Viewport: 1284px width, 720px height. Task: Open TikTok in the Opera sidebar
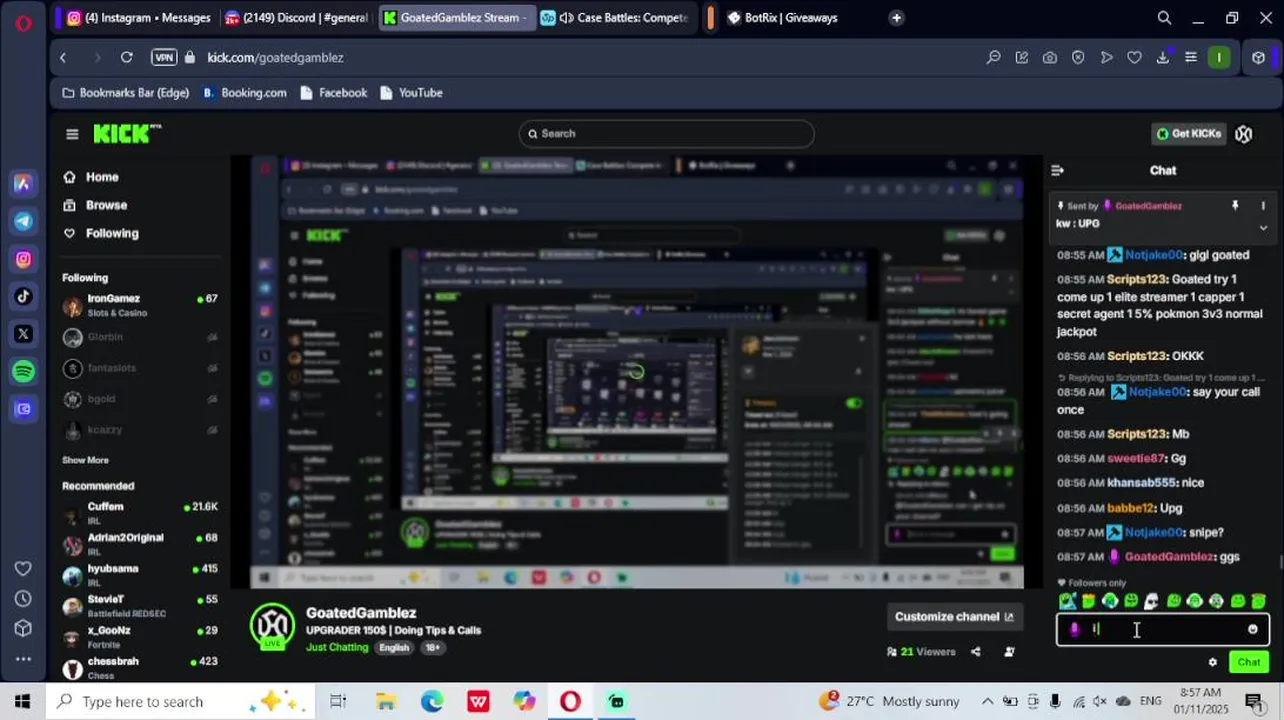pos(23,296)
